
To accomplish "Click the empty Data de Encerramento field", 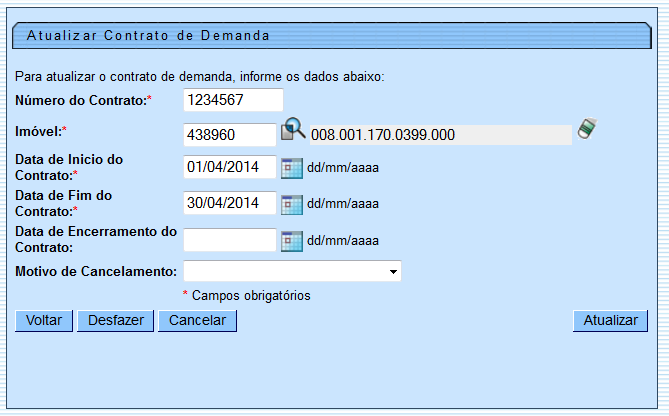I will tap(229, 240).
